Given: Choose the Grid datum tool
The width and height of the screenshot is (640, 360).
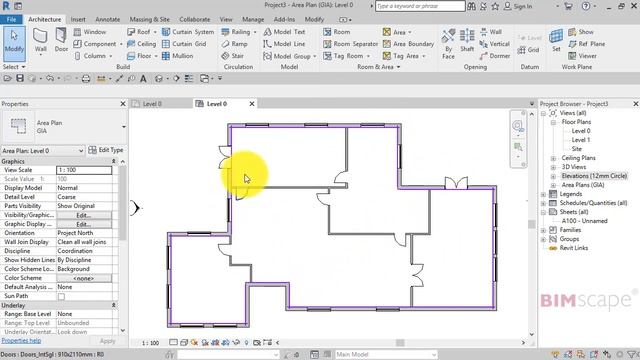Looking at the screenshot, I should pos(529,50).
